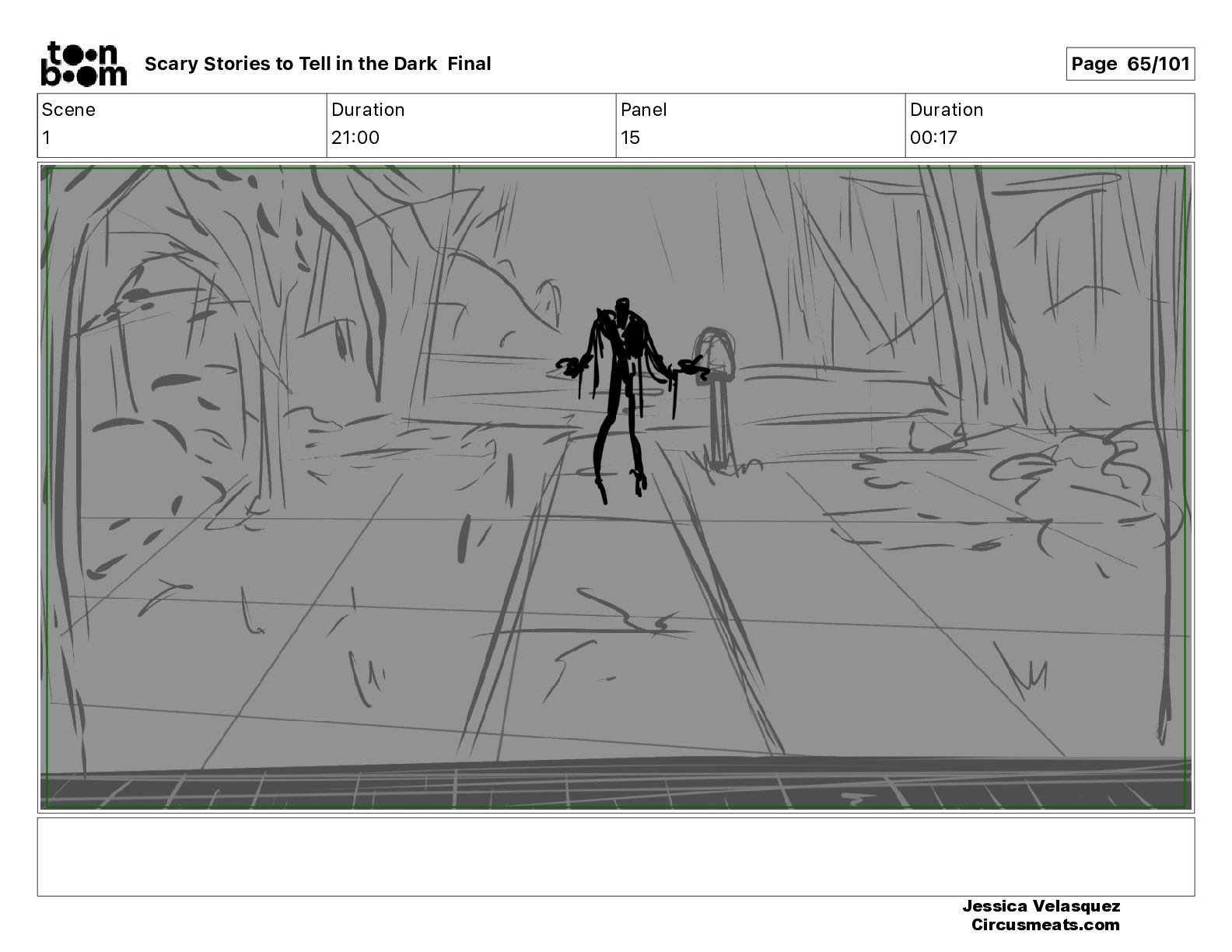
Task: Click the empty notes box below the panel
Action: point(616,856)
